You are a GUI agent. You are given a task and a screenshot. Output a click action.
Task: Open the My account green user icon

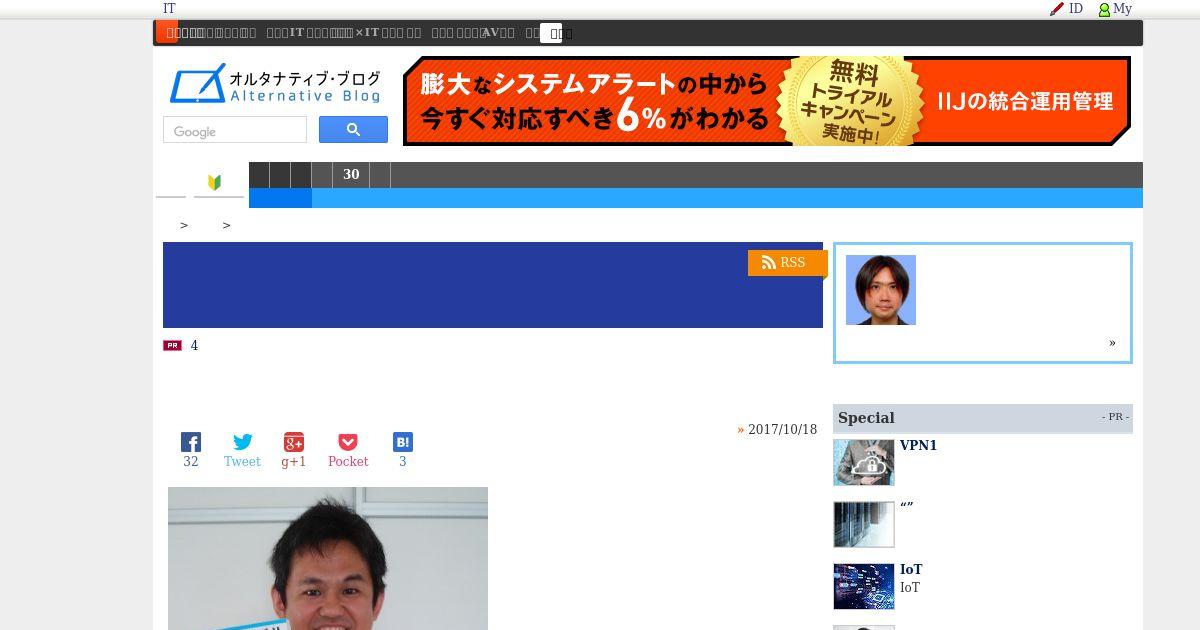(1115, 9)
